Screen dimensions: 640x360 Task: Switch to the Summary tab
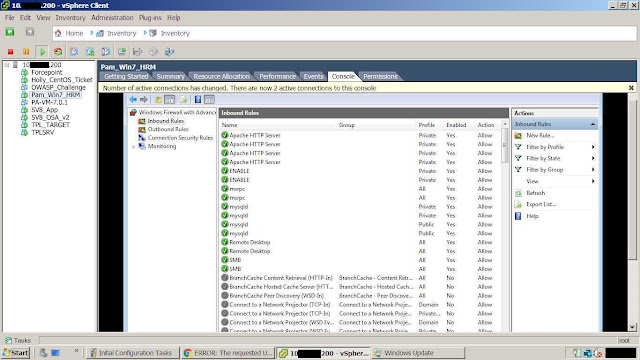click(171, 76)
